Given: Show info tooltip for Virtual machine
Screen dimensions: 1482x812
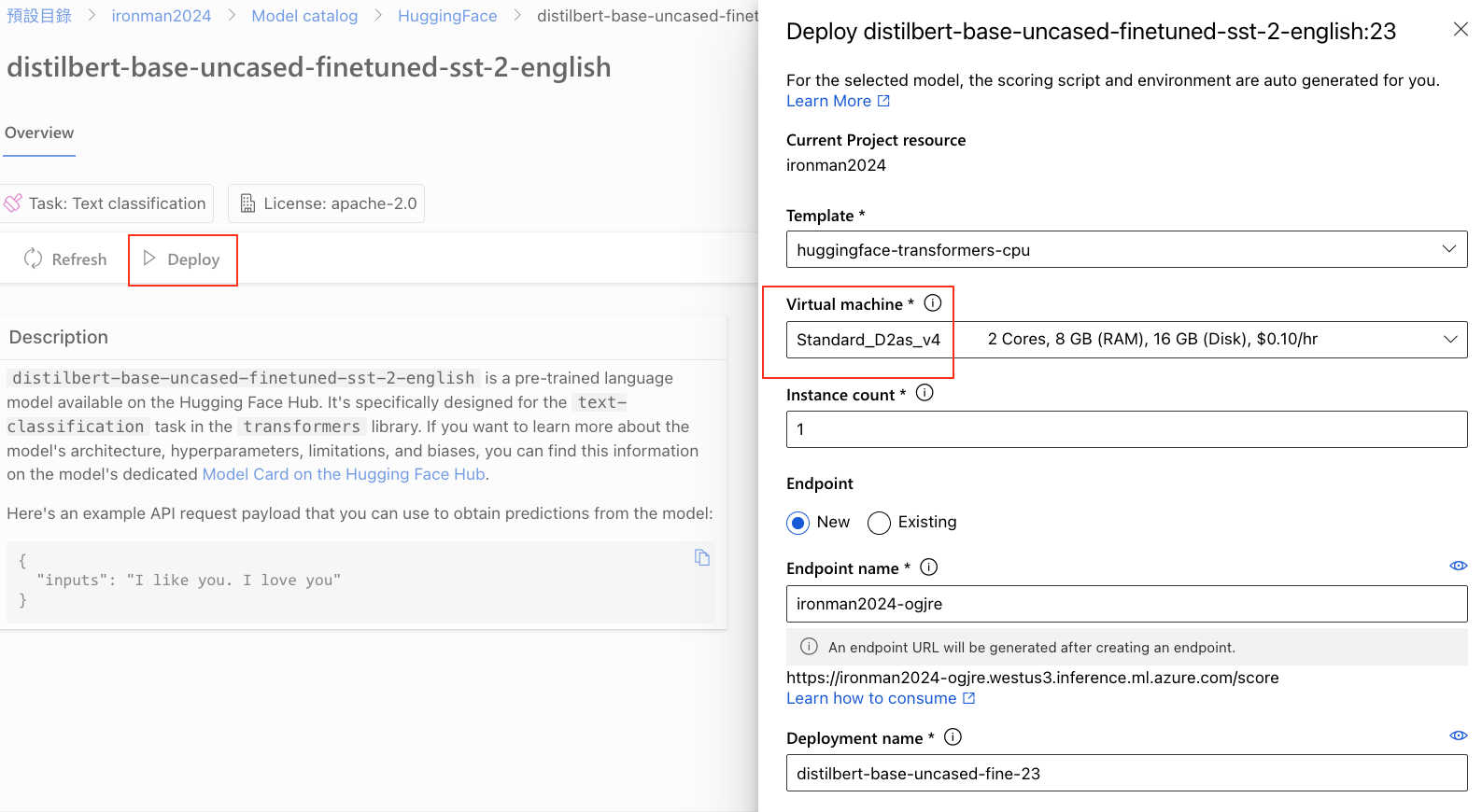Looking at the screenshot, I should click(932, 303).
